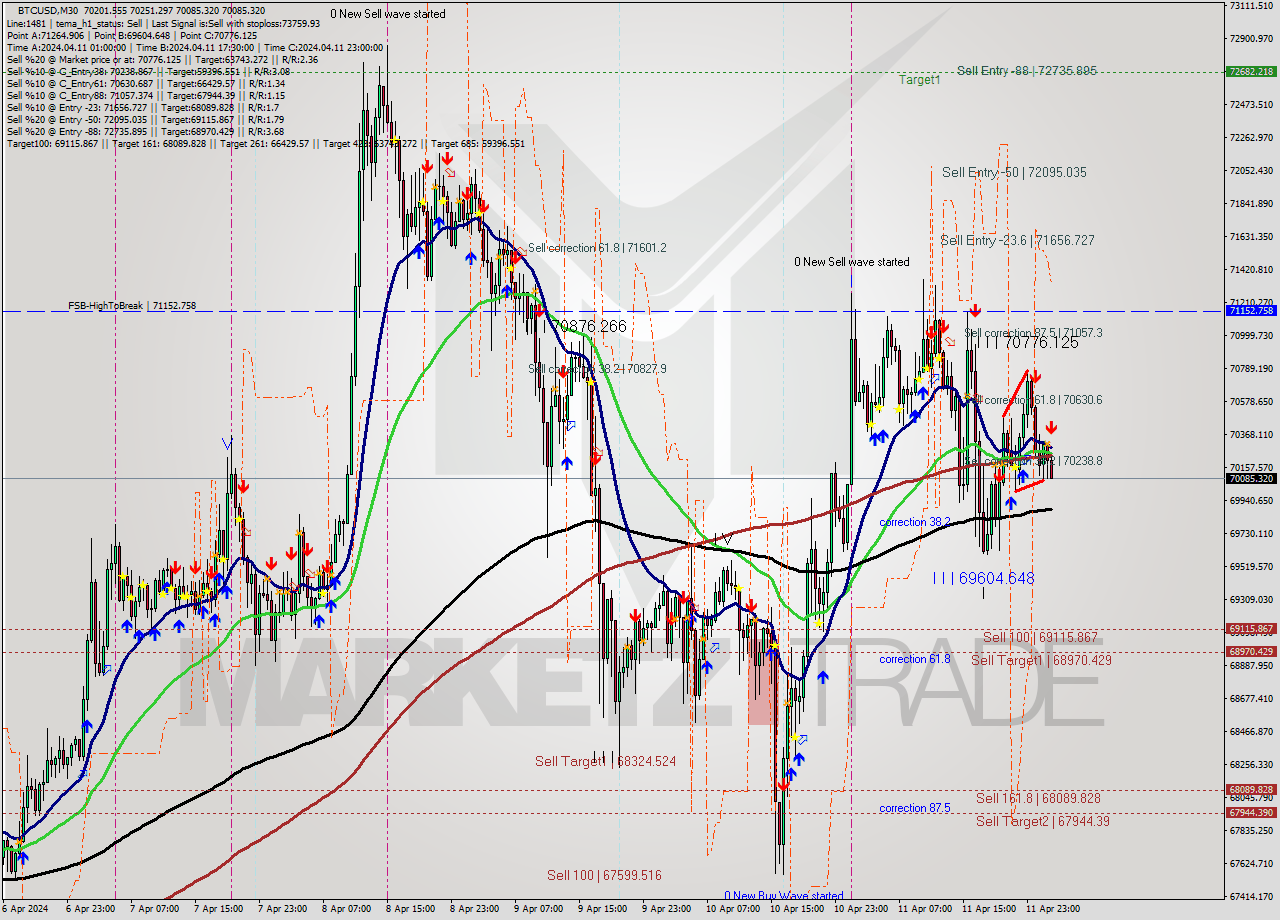Click the red 68089.828 price axis tag

click(1250, 789)
